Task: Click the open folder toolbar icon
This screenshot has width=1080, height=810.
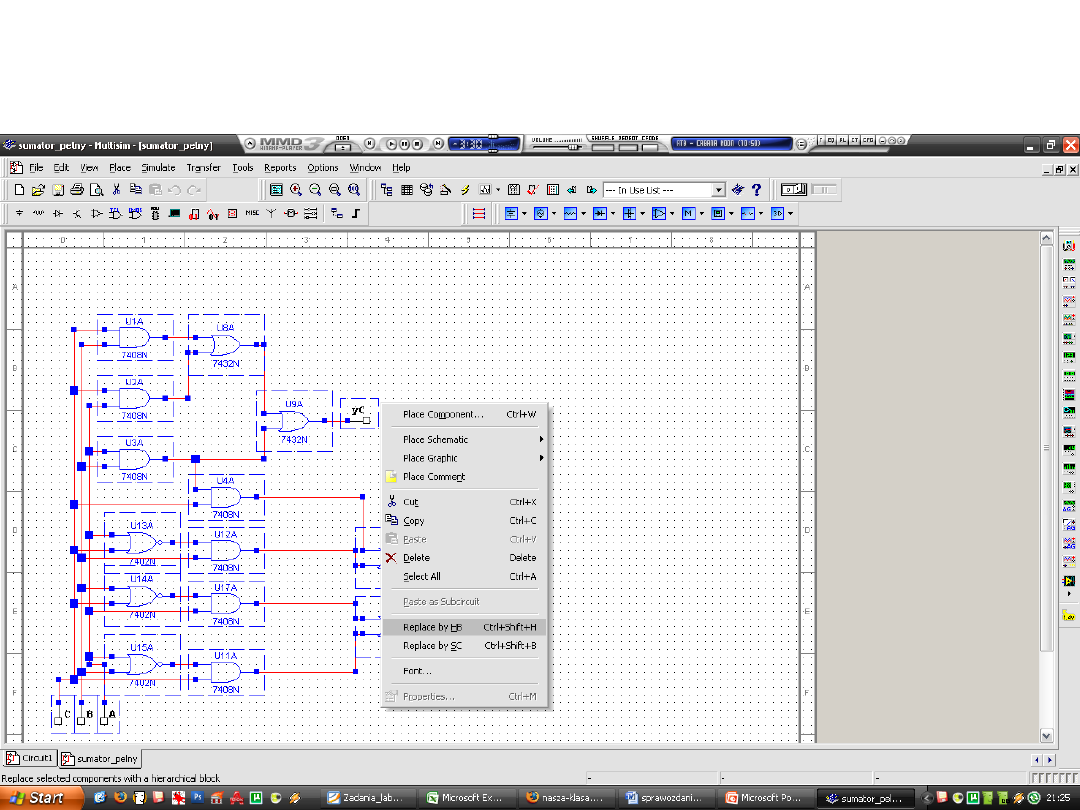Action: [38, 189]
